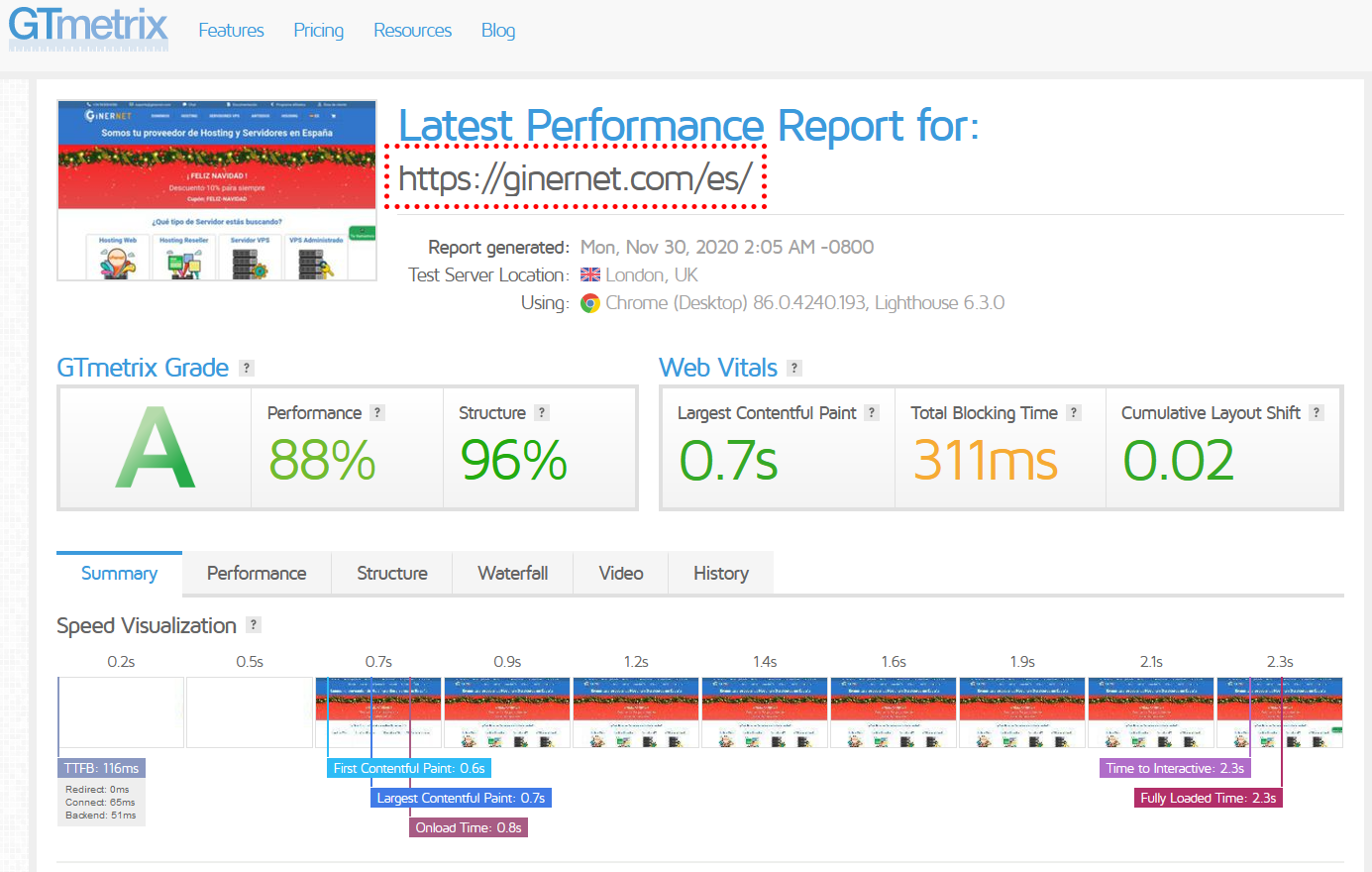Viewport: 1372px width, 872px height.
Task: Open help icon beside Speed Visualization
Action: pos(254,625)
